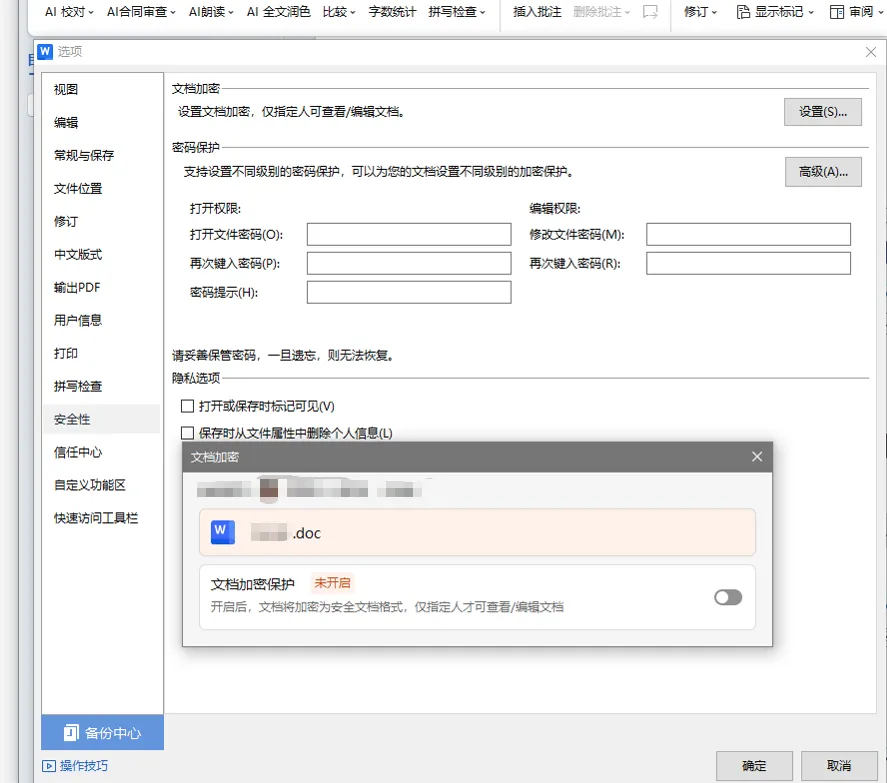Image resolution: width=887 pixels, height=783 pixels.
Task: Expand the AI合同审查 menu
Action: coord(141,12)
